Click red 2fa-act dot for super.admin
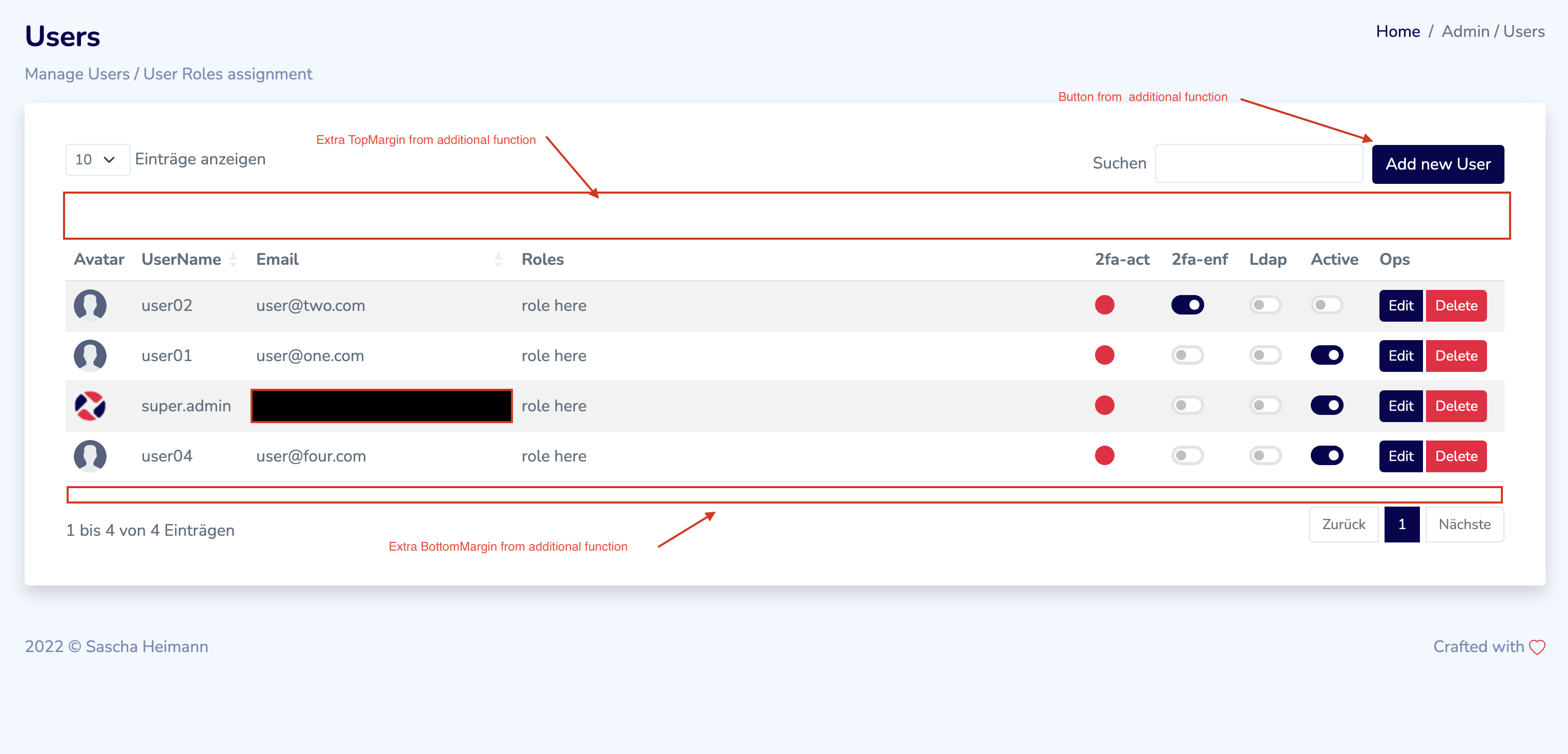This screenshot has height=754, width=1568. coord(1104,405)
